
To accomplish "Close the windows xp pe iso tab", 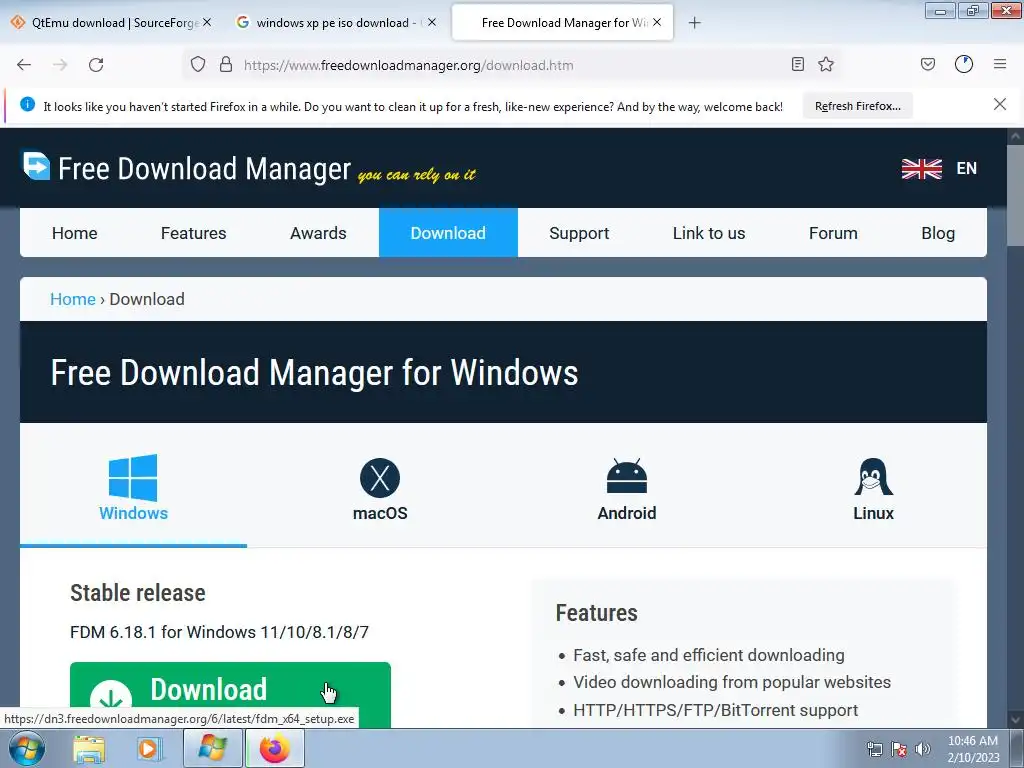I will pos(432,22).
